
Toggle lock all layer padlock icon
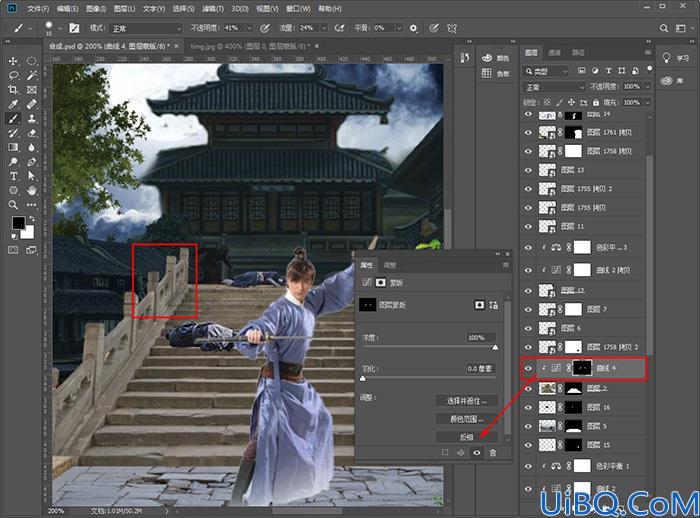[596, 103]
